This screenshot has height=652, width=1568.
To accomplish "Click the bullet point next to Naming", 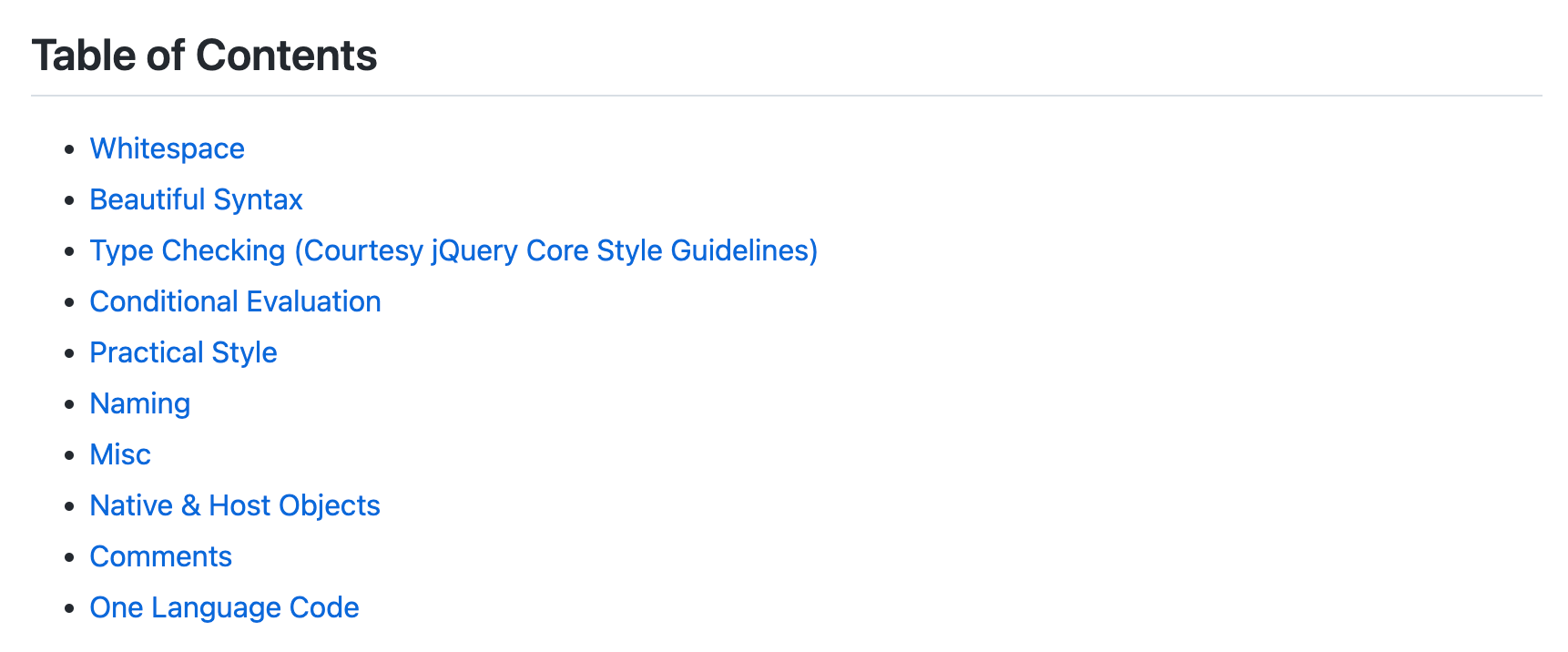I will click(69, 404).
